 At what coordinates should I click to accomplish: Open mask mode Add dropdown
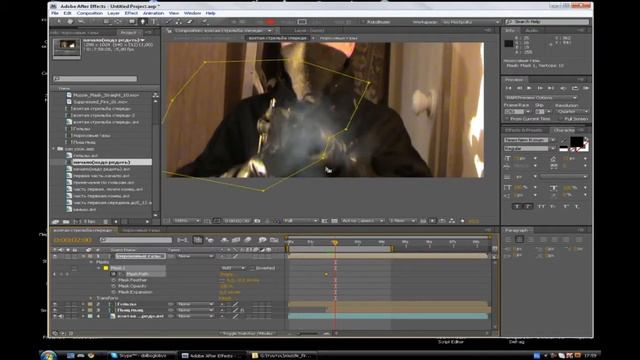pyautogui.click(x=233, y=268)
